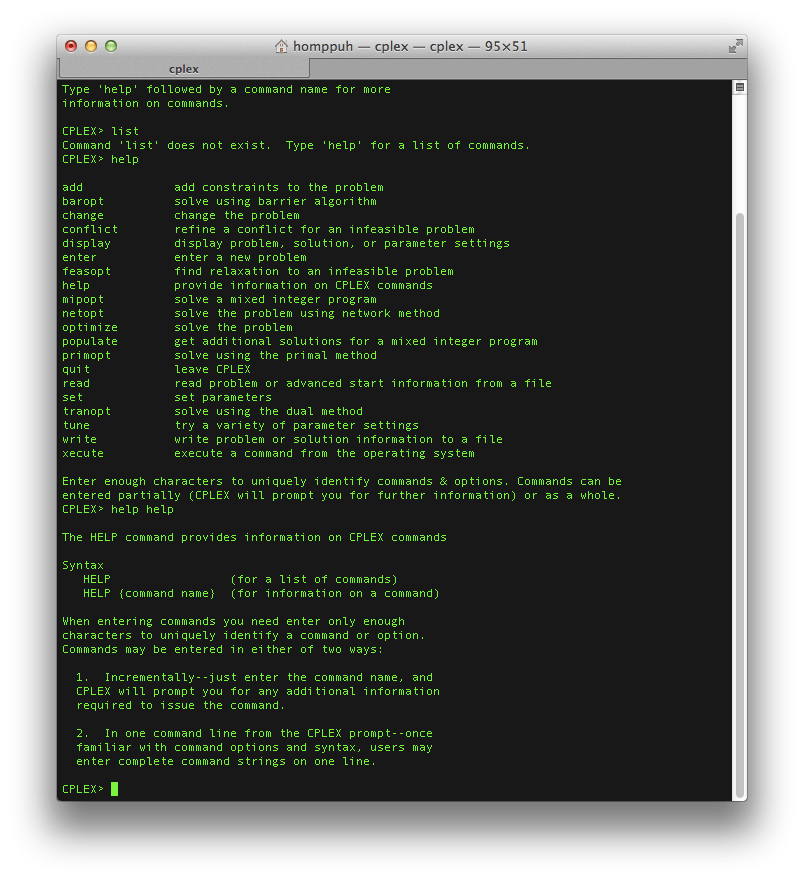Image resolution: width=804 pixels, height=880 pixels.
Task: Click the 'CPLEX> list' prompt line
Action: coord(100,131)
